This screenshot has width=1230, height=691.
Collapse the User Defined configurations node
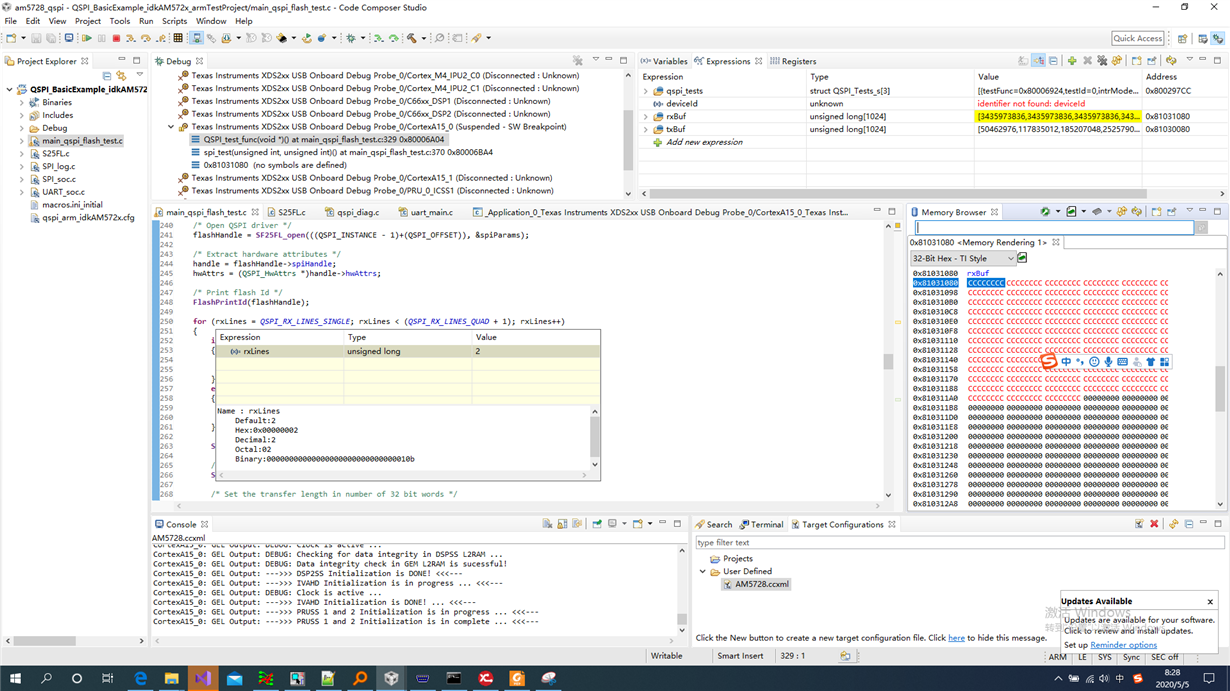point(703,572)
